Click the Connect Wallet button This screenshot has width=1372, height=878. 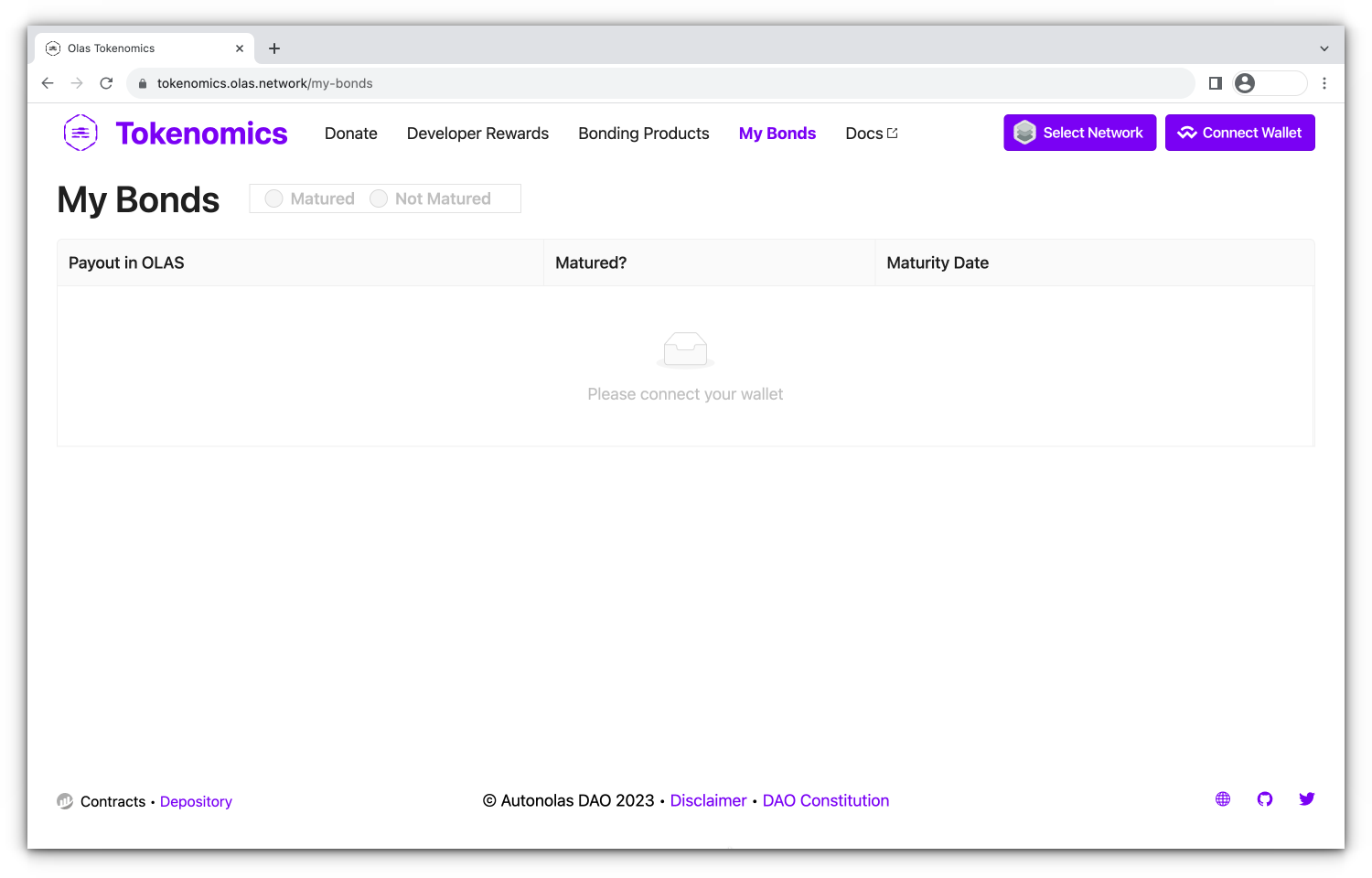click(x=1239, y=133)
